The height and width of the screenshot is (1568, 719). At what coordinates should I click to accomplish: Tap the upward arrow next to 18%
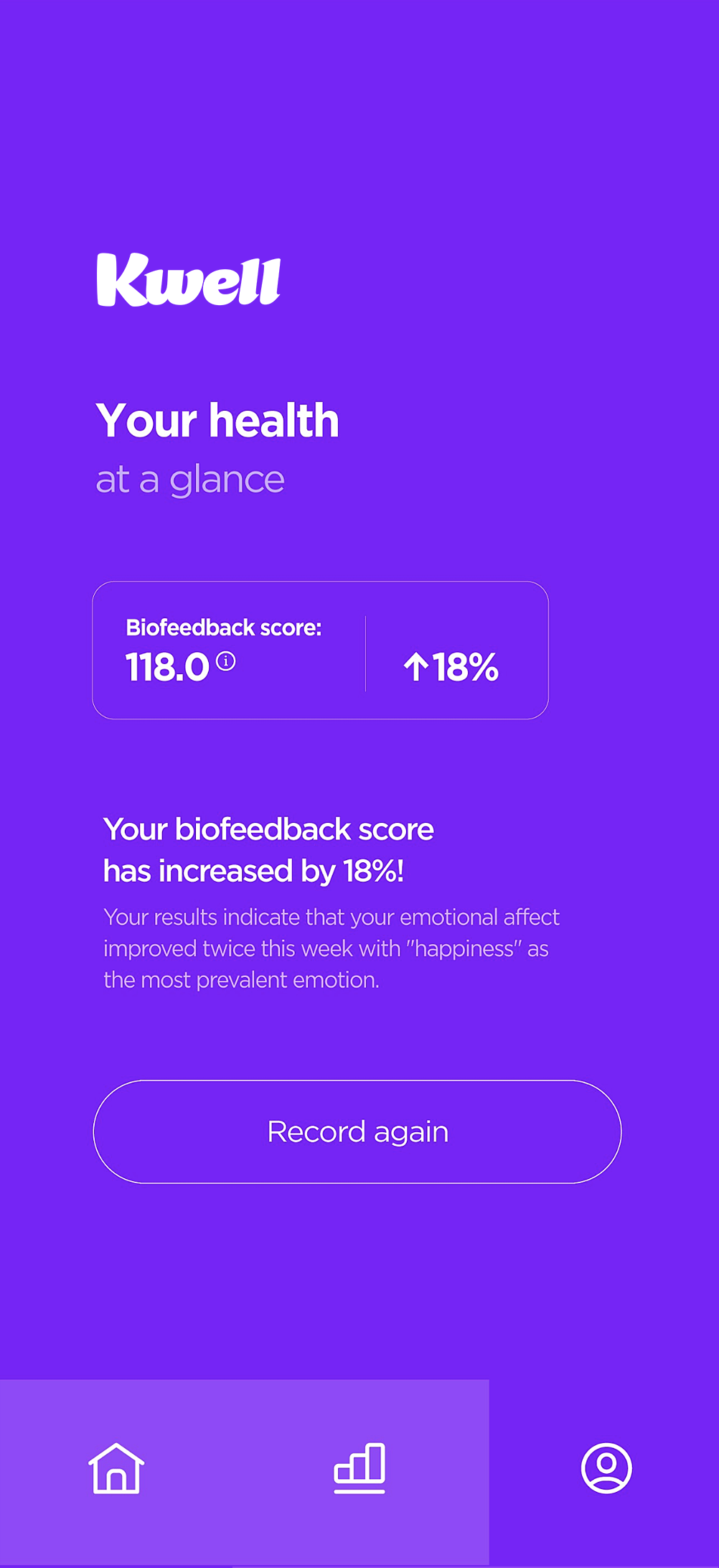click(415, 667)
